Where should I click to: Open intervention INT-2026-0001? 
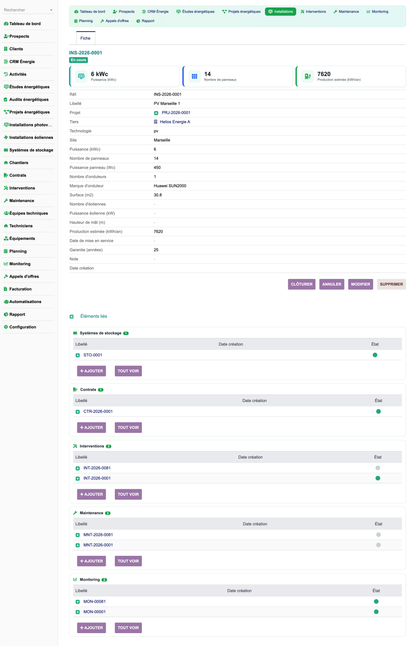97,479
